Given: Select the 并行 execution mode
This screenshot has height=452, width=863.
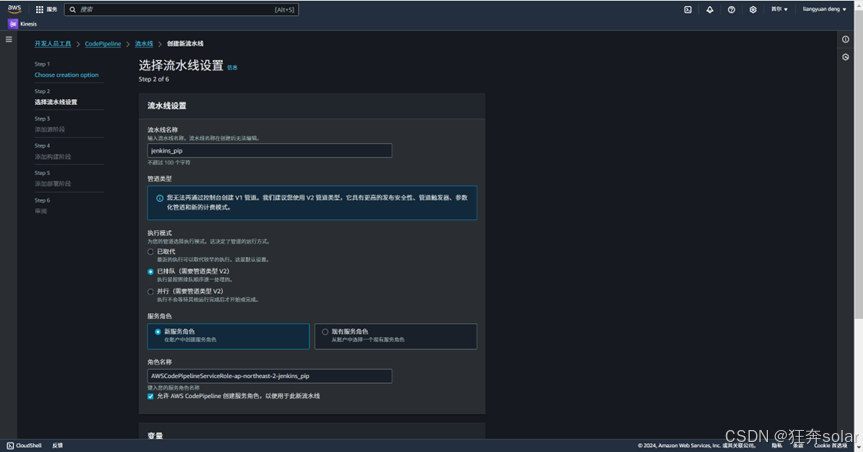Looking at the screenshot, I should point(150,292).
